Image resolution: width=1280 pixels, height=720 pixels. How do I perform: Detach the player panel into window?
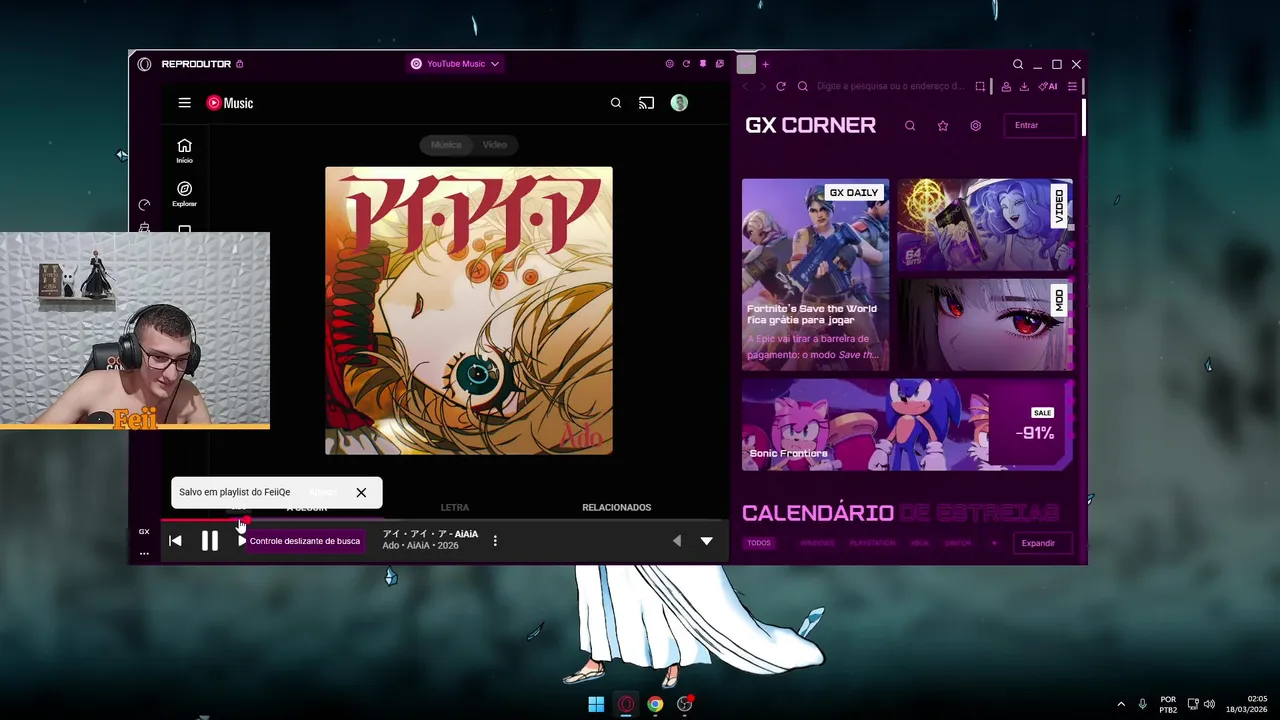click(719, 64)
